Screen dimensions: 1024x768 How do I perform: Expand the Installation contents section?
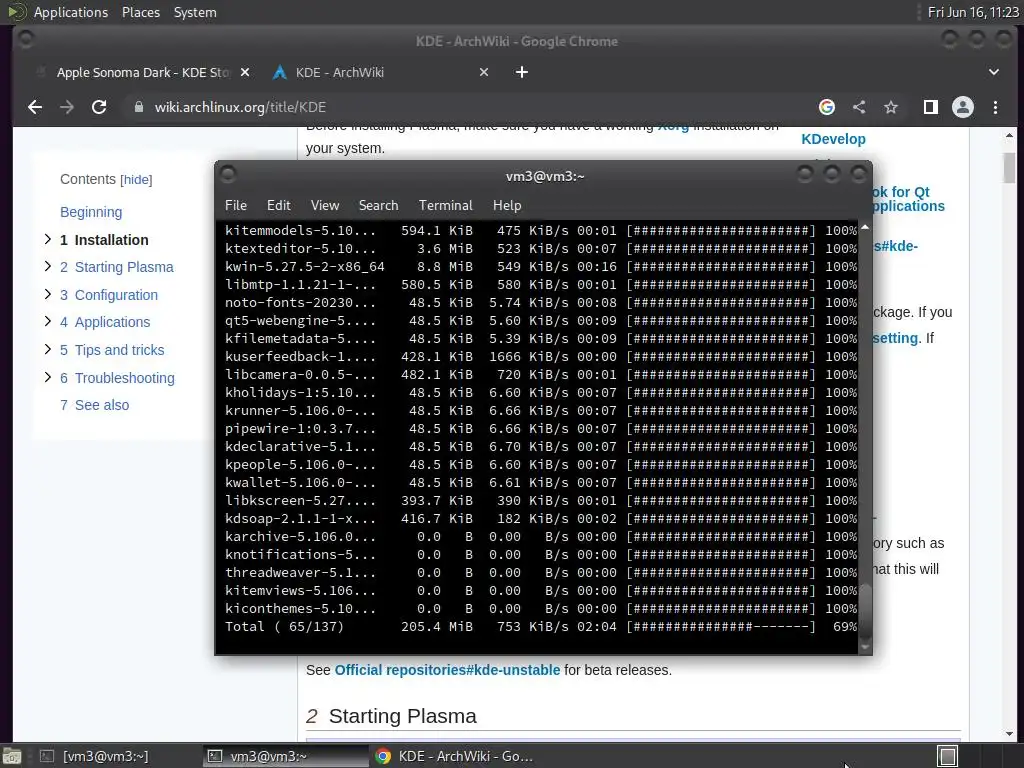48,239
